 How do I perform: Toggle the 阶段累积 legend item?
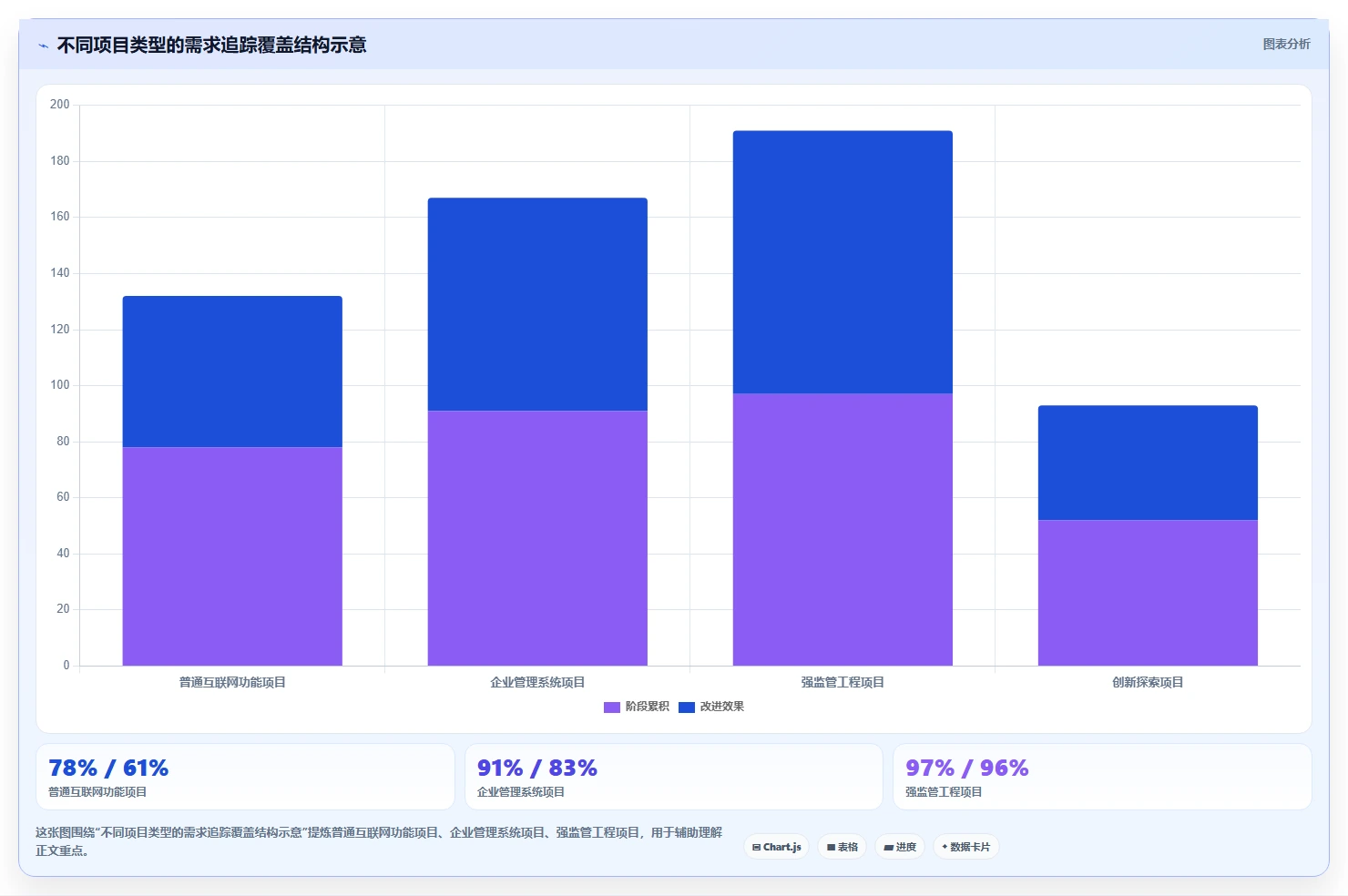tap(637, 707)
